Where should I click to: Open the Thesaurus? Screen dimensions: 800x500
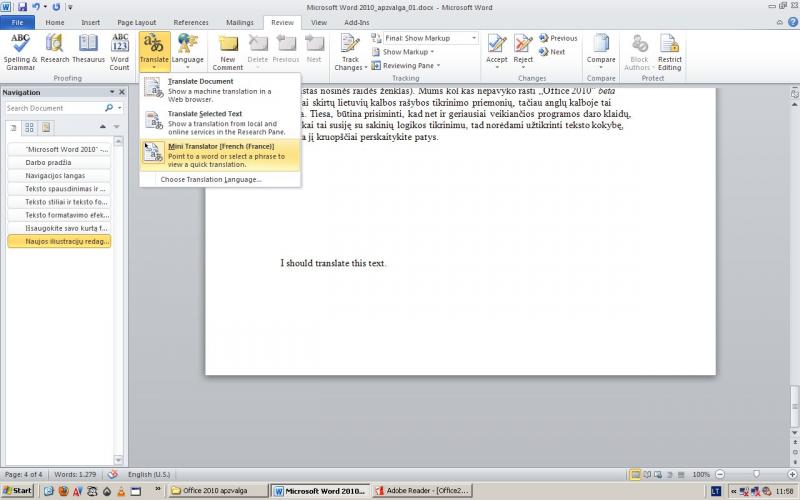click(88, 49)
